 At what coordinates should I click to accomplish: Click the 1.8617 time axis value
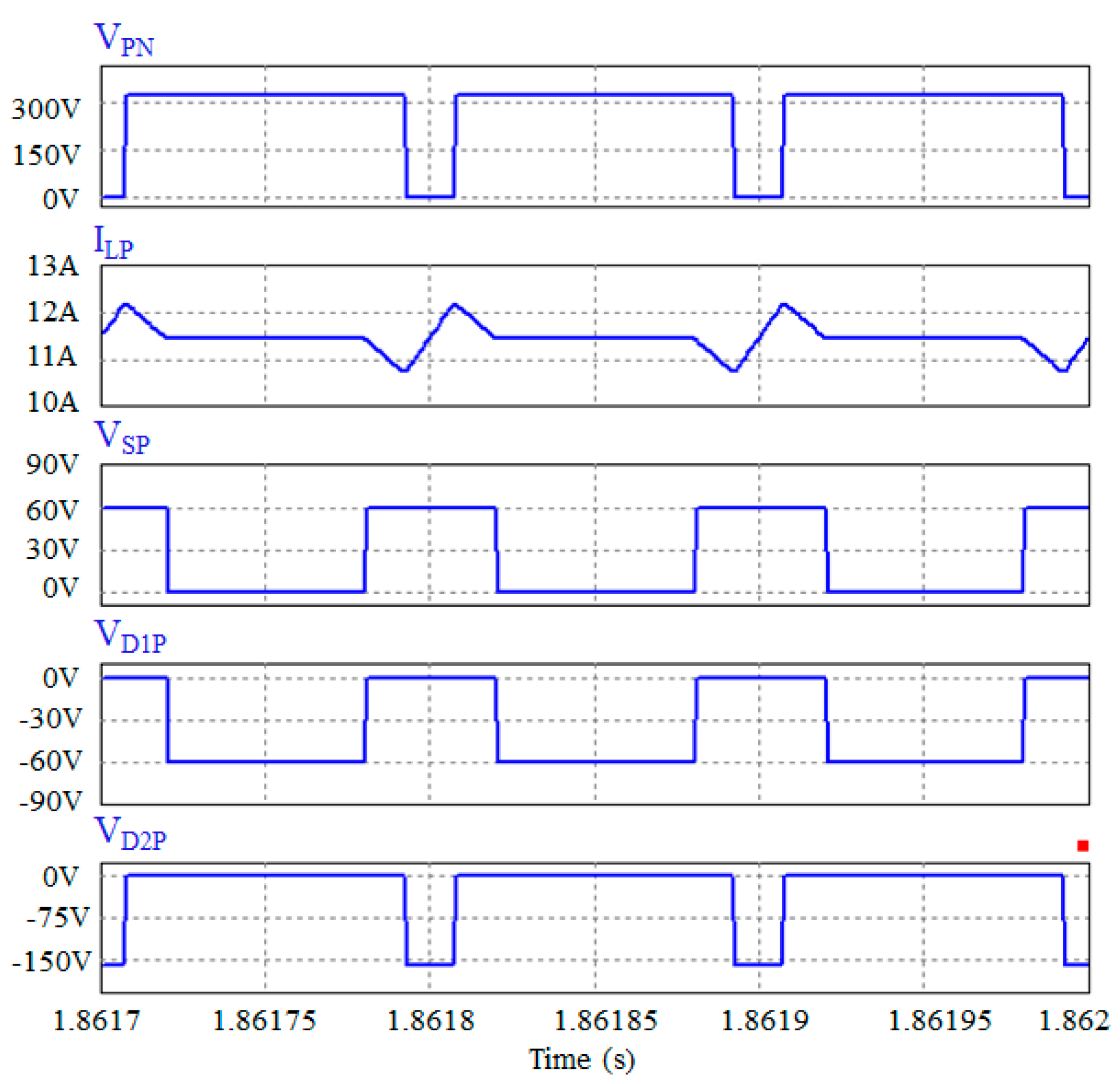coord(97,1022)
